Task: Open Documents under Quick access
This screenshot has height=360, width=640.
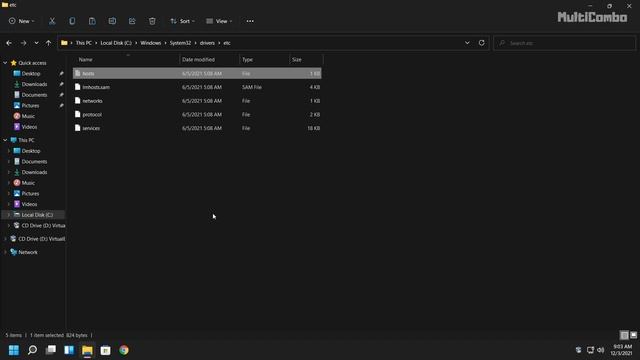Action: [34, 95]
